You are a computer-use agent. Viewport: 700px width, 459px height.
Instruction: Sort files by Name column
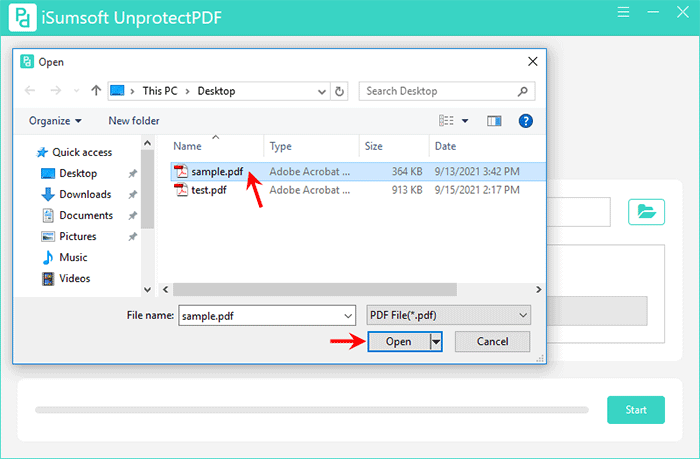(x=188, y=146)
